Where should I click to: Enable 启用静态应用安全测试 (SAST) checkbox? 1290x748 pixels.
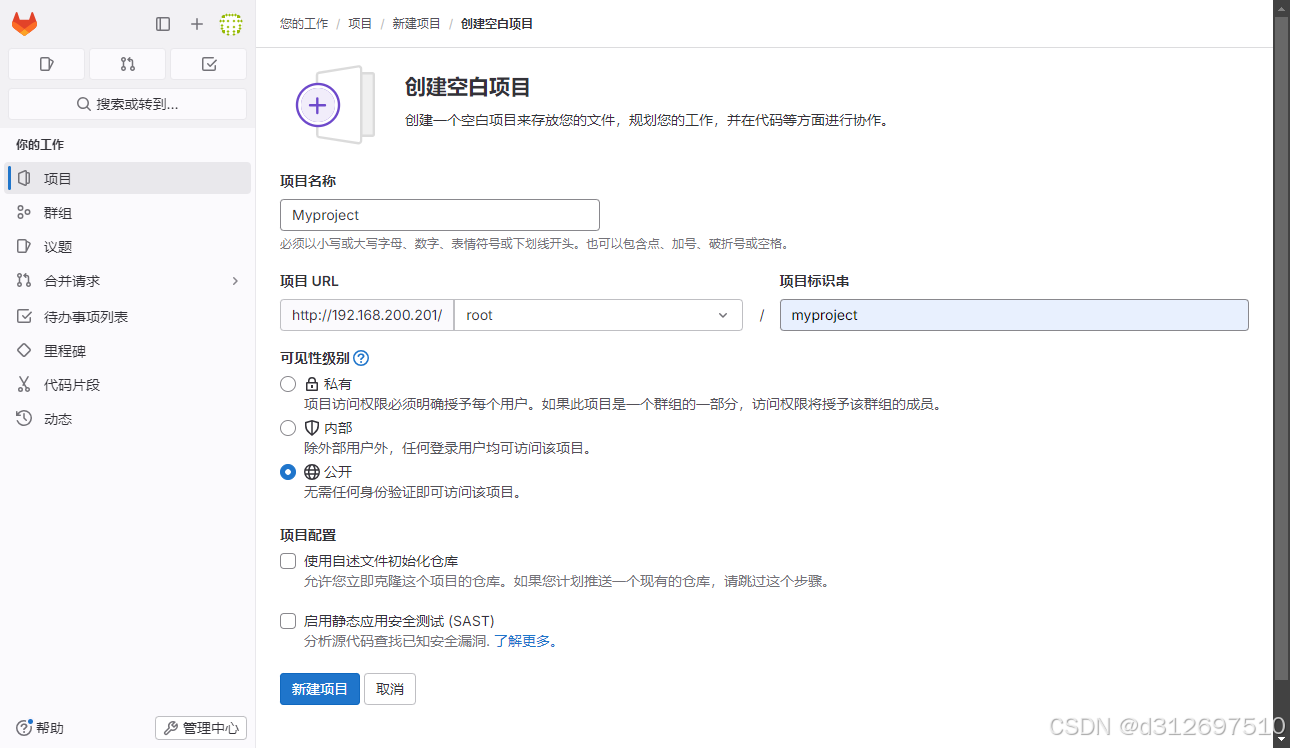(288, 621)
